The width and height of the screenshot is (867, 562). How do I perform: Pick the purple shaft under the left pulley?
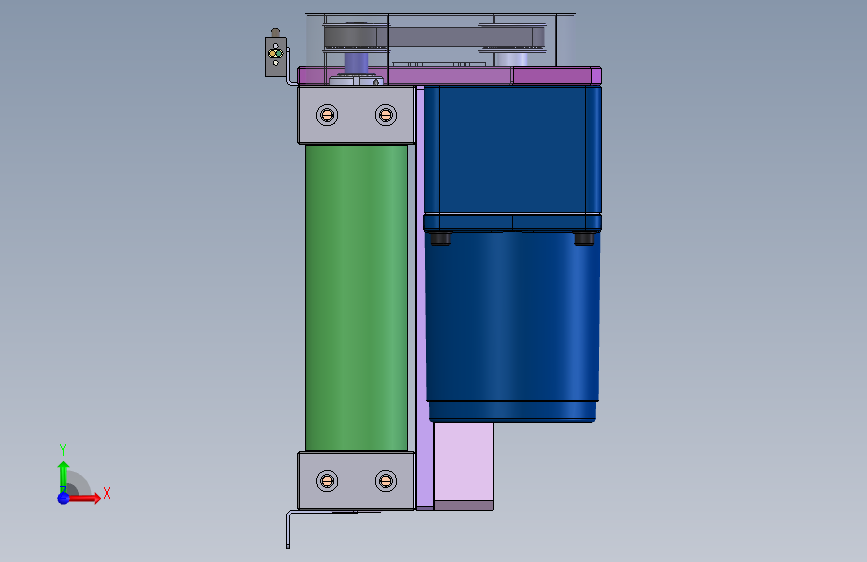tap(356, 62)
